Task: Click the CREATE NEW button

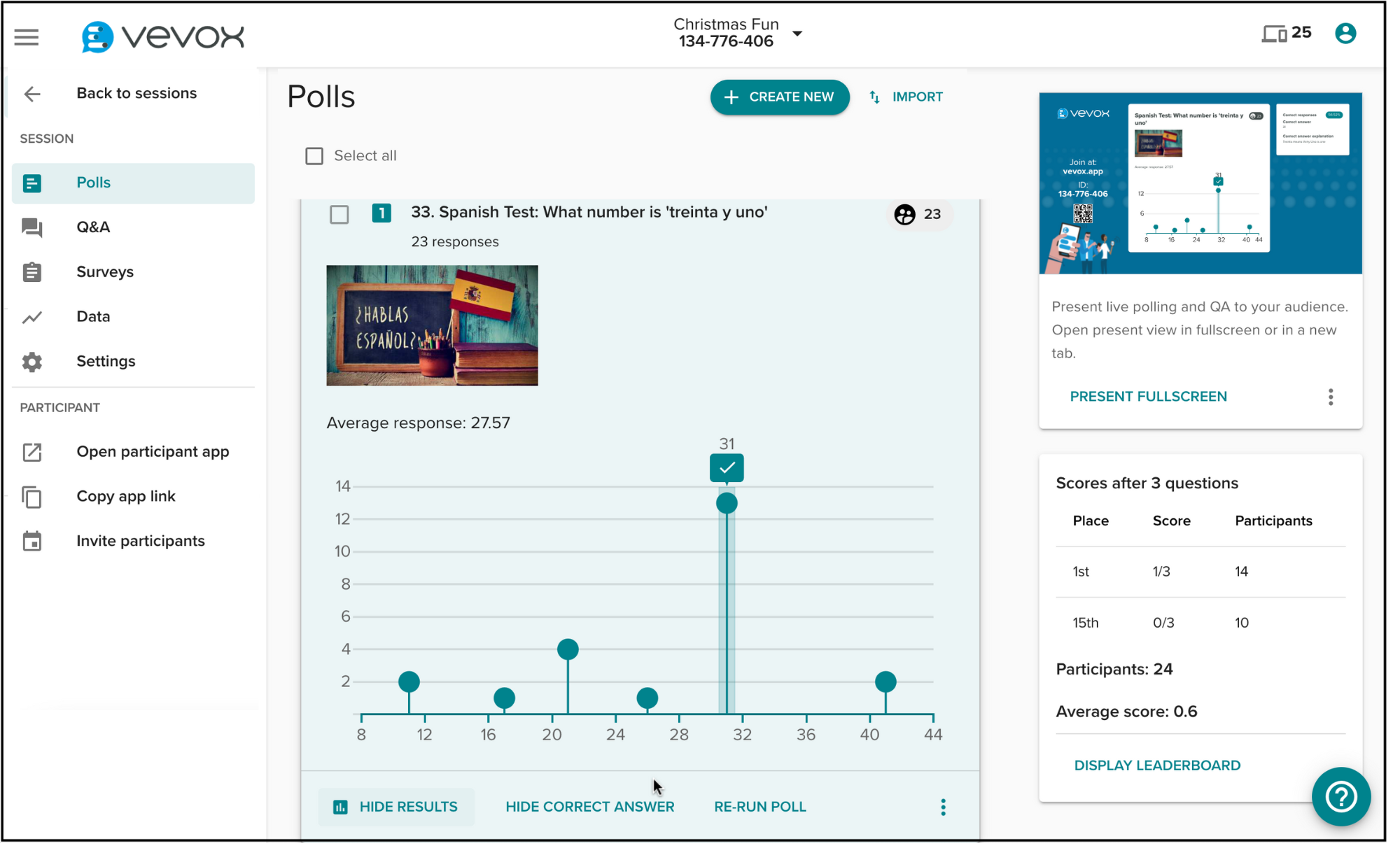Action: click(x=779, y=96)
